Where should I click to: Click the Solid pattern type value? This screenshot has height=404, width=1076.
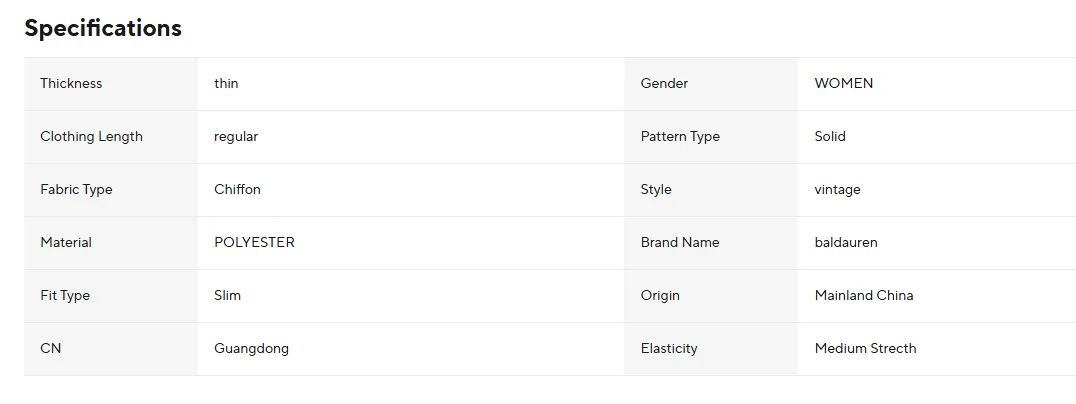pyautogui.click(x=830, y=136)
